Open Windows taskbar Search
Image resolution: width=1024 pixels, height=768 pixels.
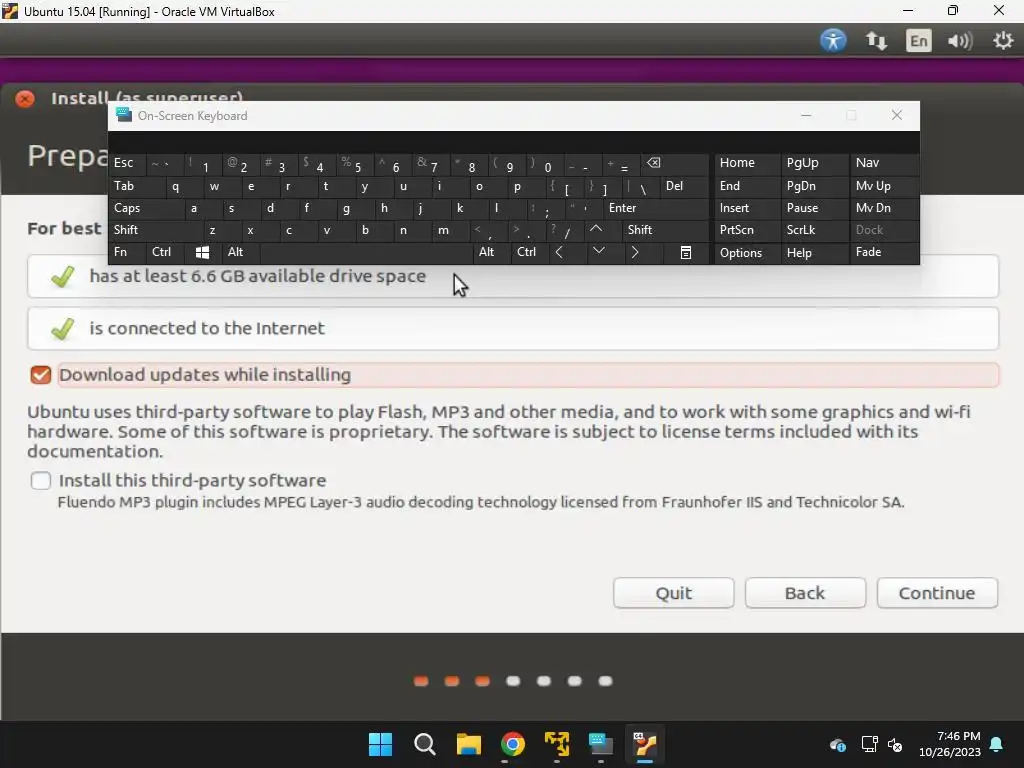point(424,744)
